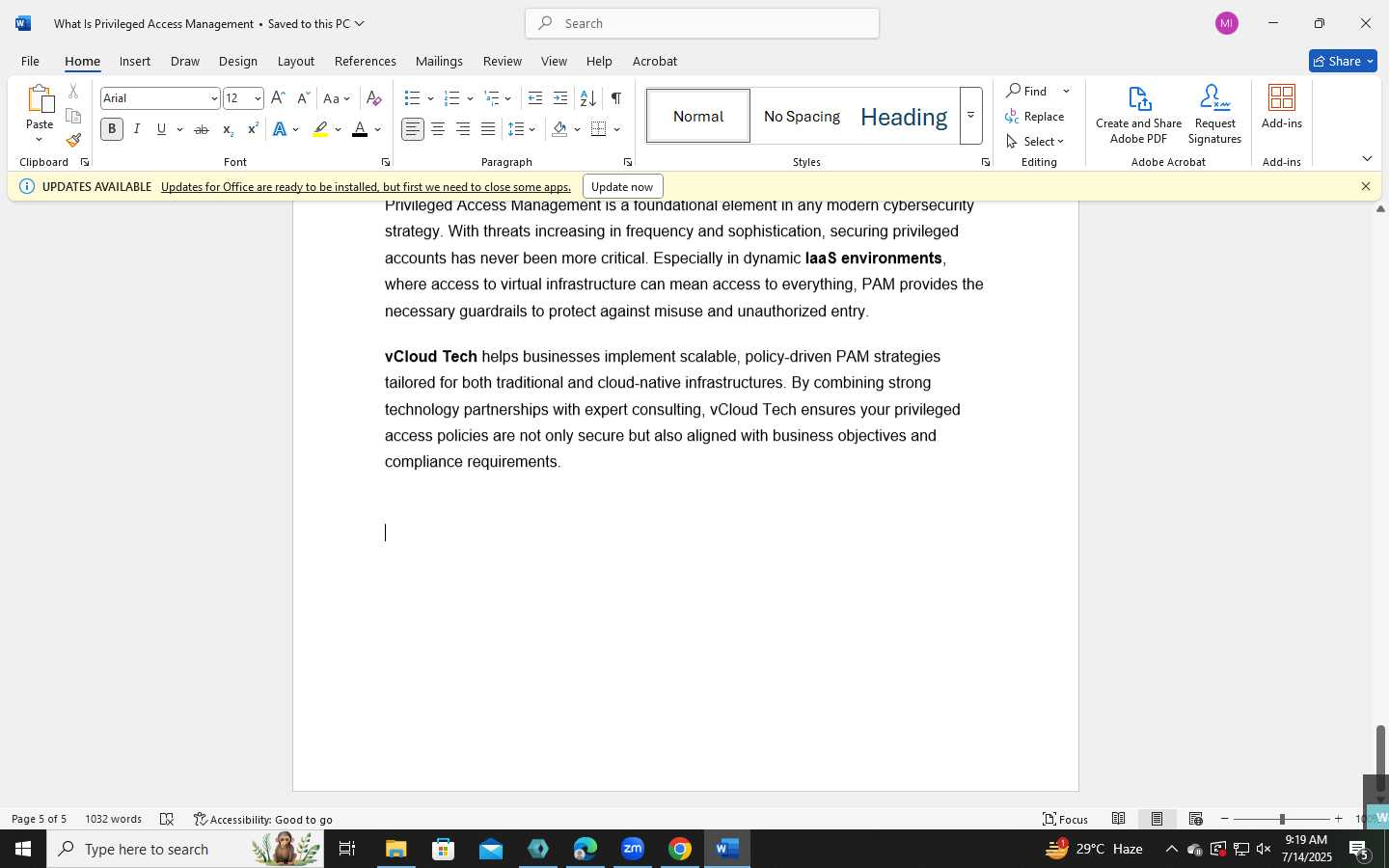
Task: Align the paragraph to the right
Action: (463, 129)
